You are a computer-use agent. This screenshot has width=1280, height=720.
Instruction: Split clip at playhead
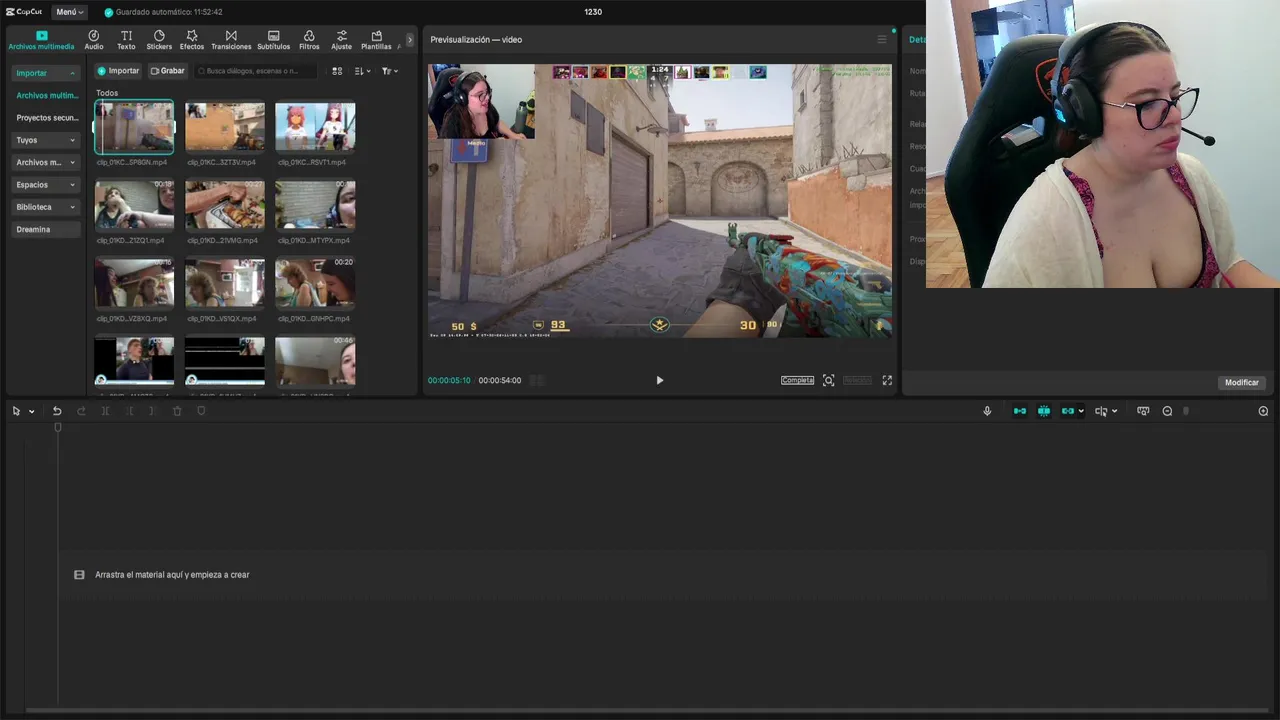(x=105, y=411)
